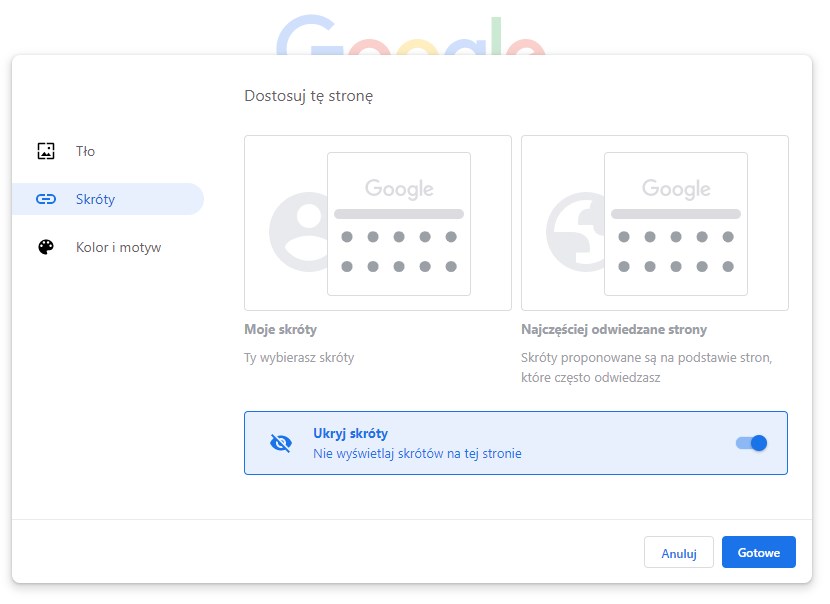Choose the Moje skróty preview card
Viewport: 830px width, 604px height.
pos(378,223)
